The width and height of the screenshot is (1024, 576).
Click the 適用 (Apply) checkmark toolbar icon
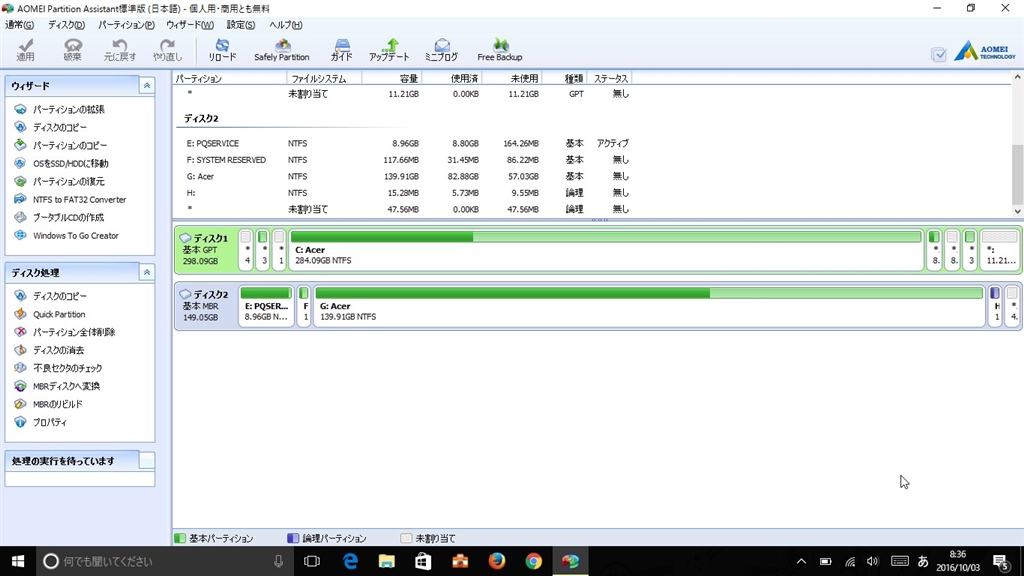pyautogui.click(x=25, y=50)
